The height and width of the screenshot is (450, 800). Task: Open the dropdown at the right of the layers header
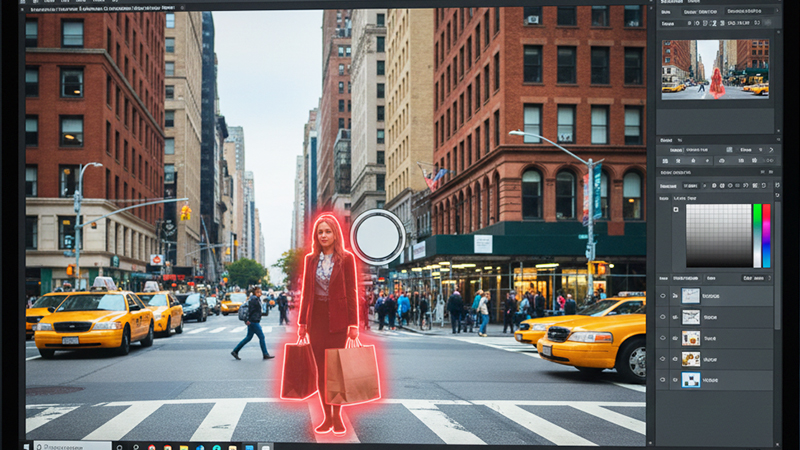(x=755, y=278)
